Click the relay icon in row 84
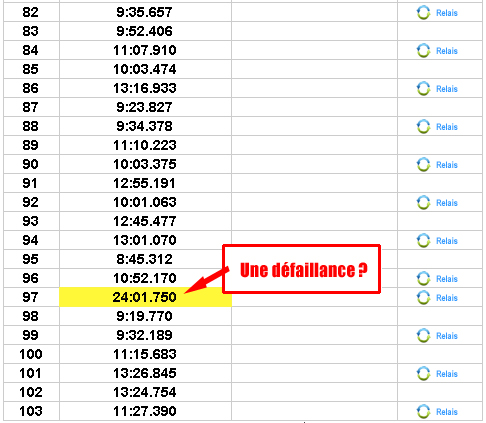 (x=423, y=51)
